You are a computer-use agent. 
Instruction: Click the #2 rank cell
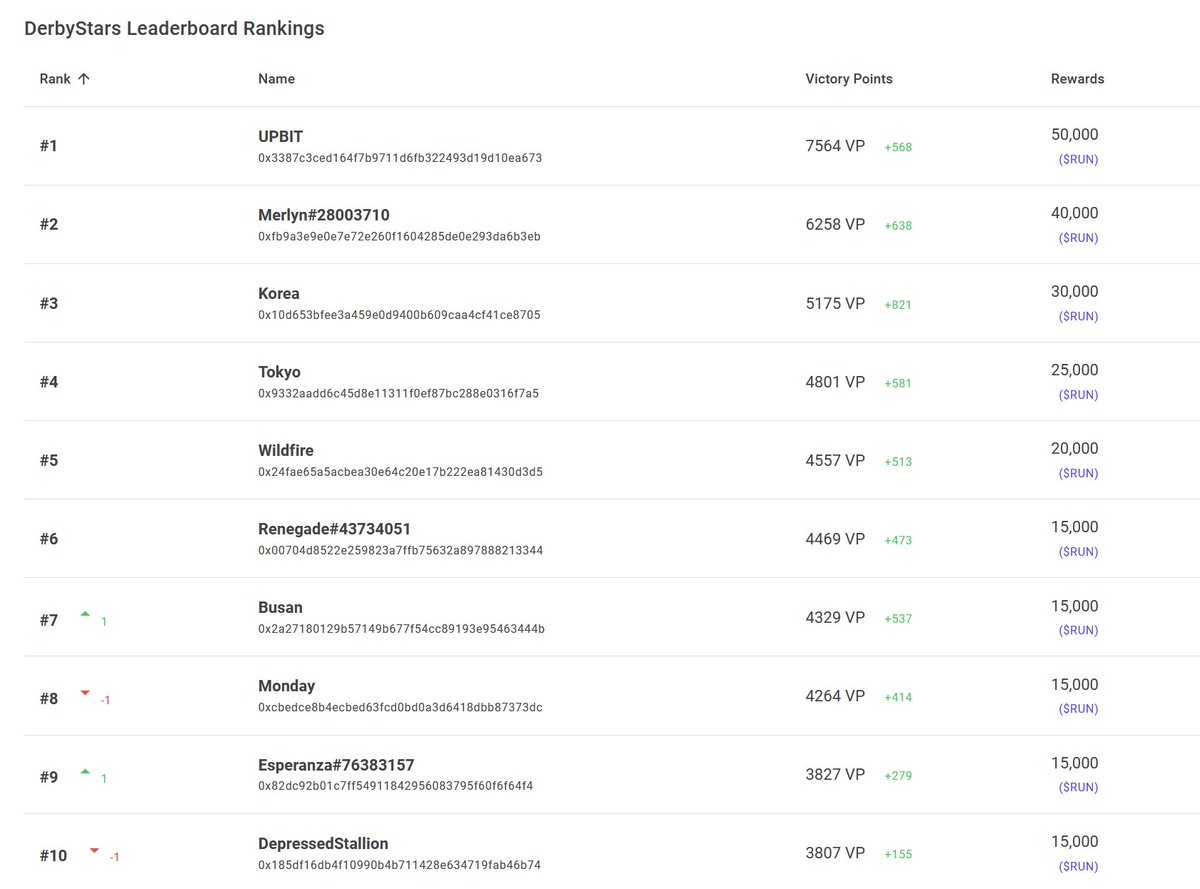[x=49, y=225]
